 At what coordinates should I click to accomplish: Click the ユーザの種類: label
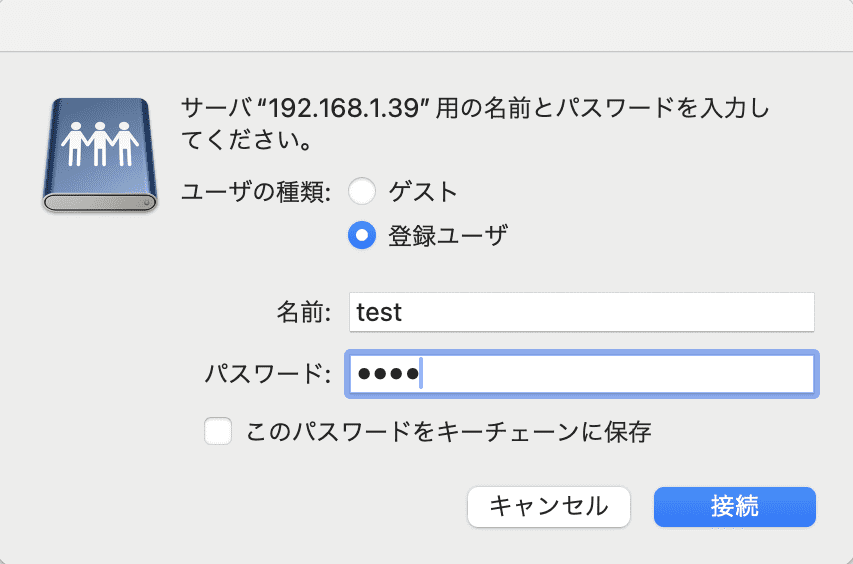[x=256, y=192]
